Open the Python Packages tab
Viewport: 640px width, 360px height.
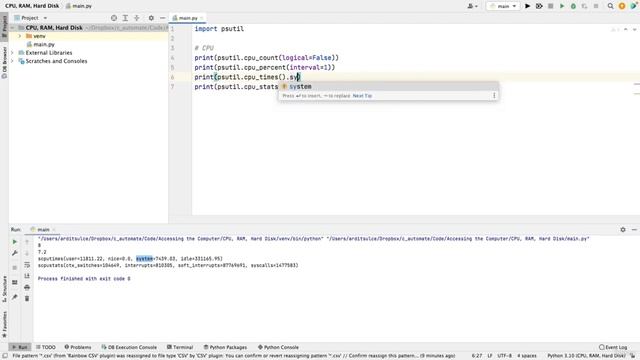point(225,347)
